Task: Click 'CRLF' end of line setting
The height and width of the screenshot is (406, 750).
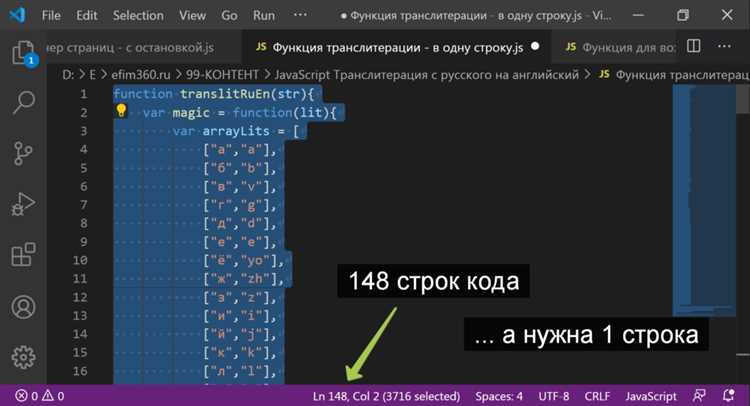Action: pos(597,396)
